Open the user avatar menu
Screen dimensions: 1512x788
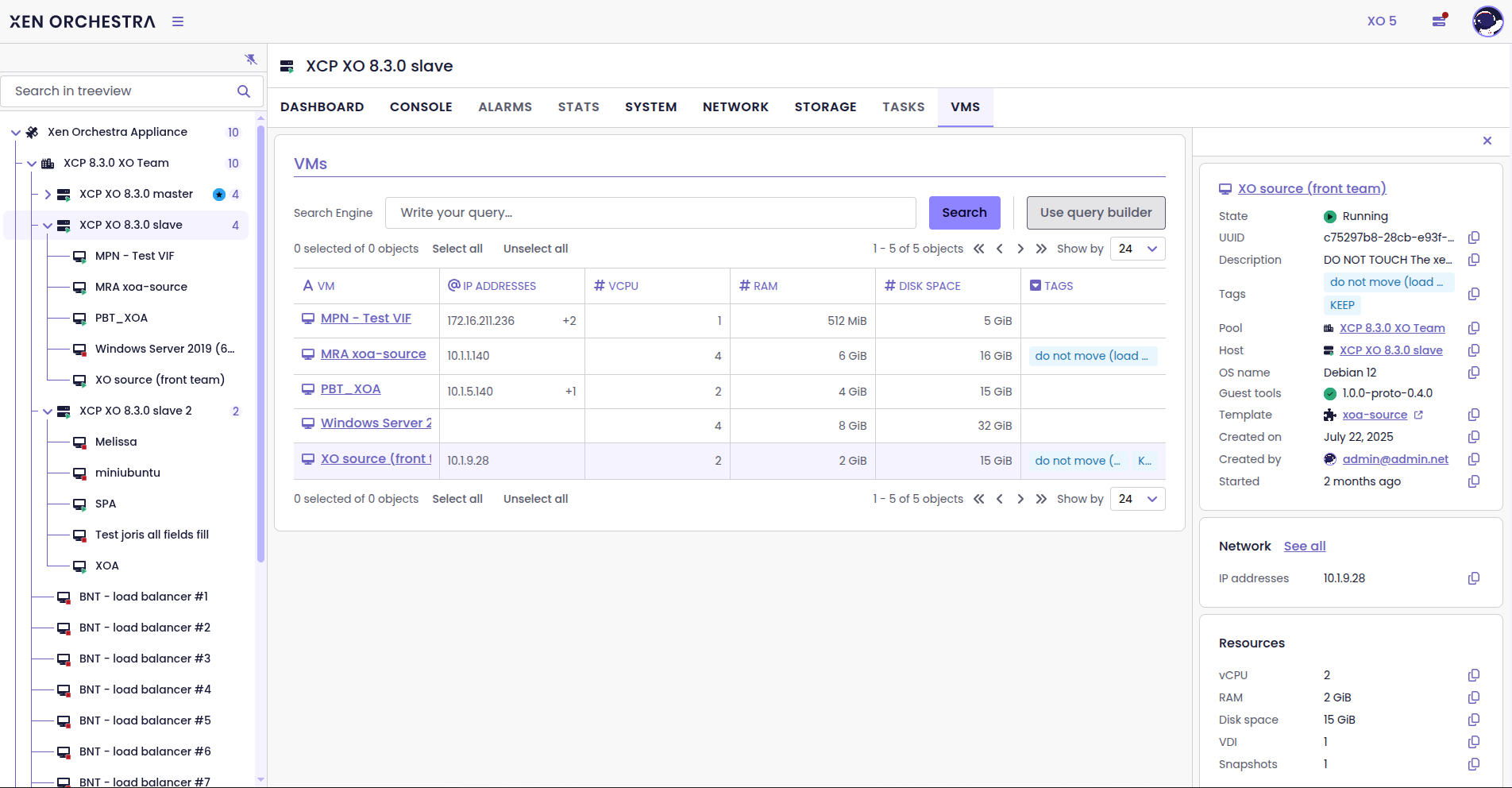click(1487, 21)
